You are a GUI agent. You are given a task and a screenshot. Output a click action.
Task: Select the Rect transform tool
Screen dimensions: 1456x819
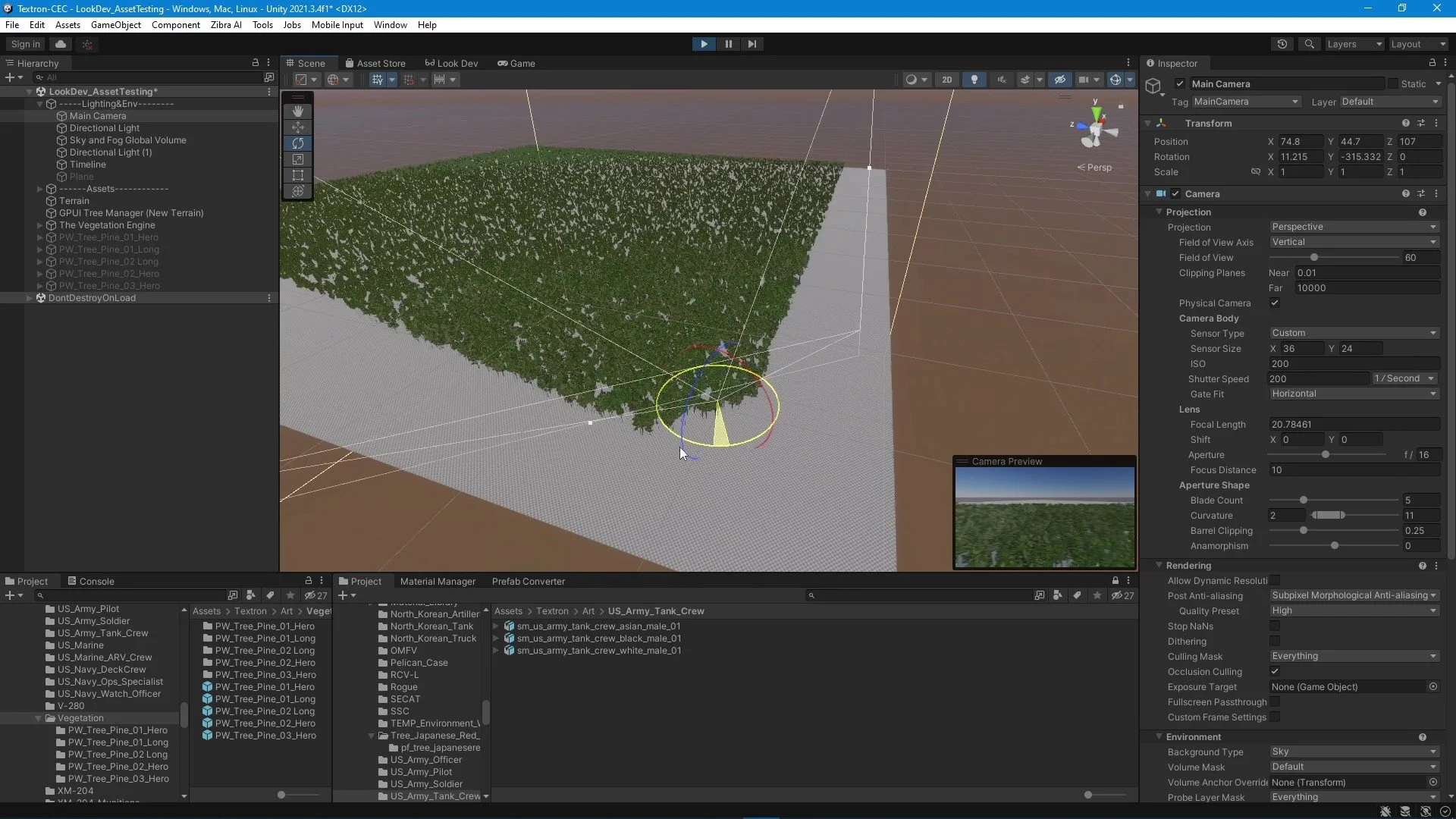click(x=298, y=175)
